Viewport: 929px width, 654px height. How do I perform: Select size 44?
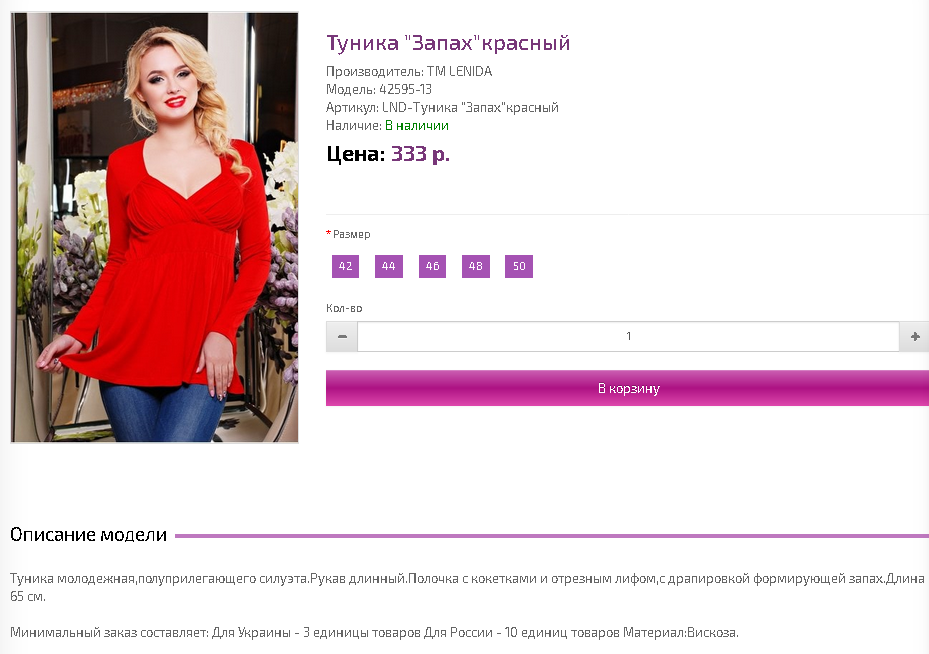click(x=389, y=266)
